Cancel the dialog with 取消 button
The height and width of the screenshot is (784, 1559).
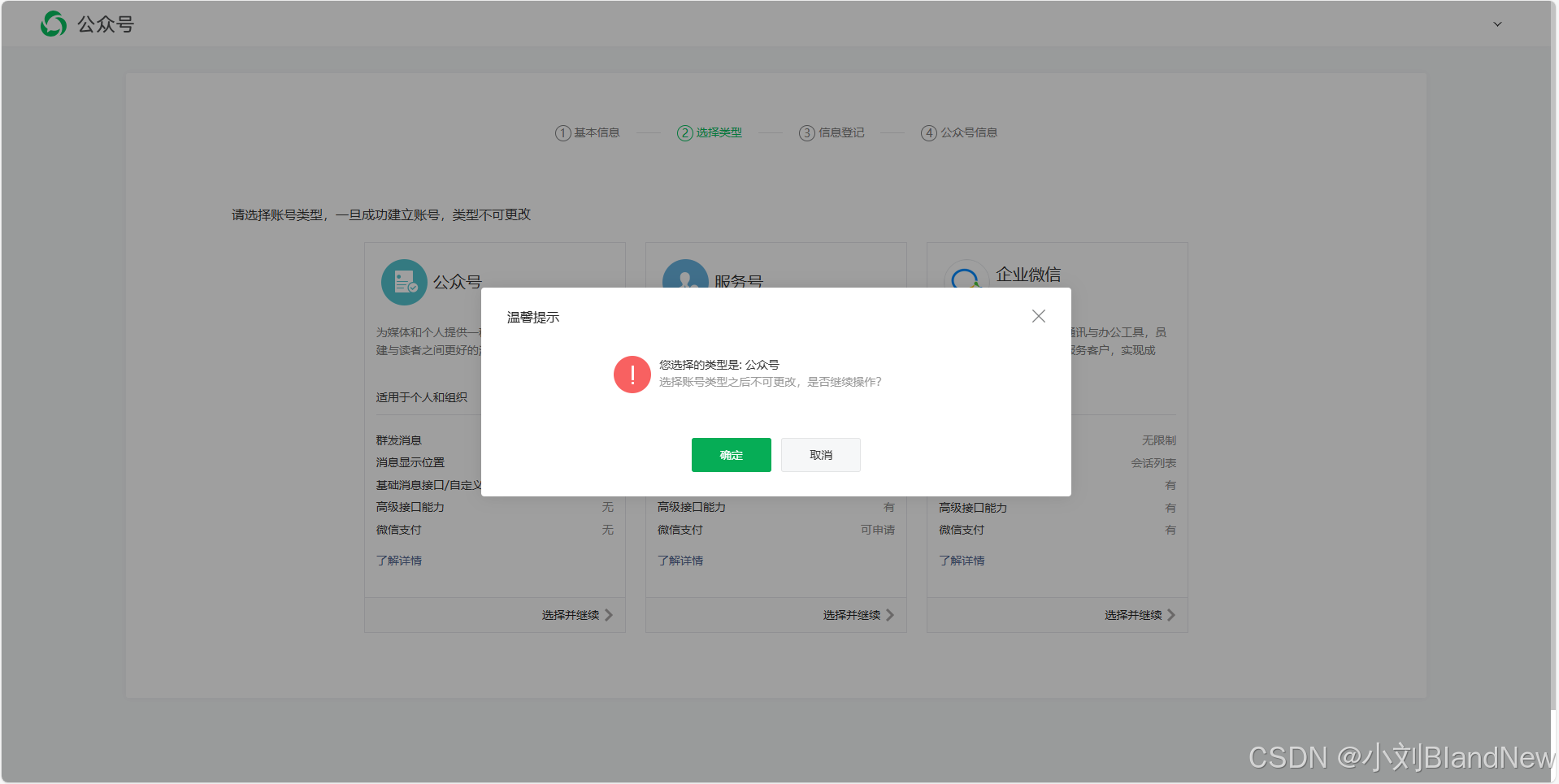[x=820, y=455]
